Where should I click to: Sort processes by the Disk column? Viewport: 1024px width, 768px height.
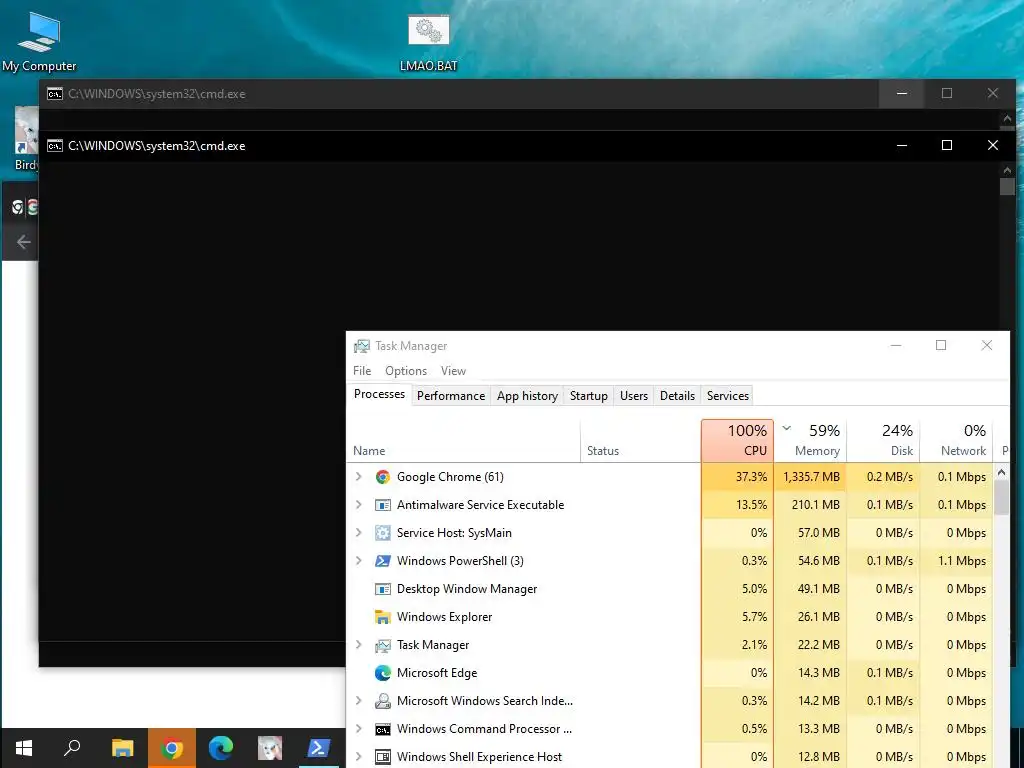click(884, 441)
